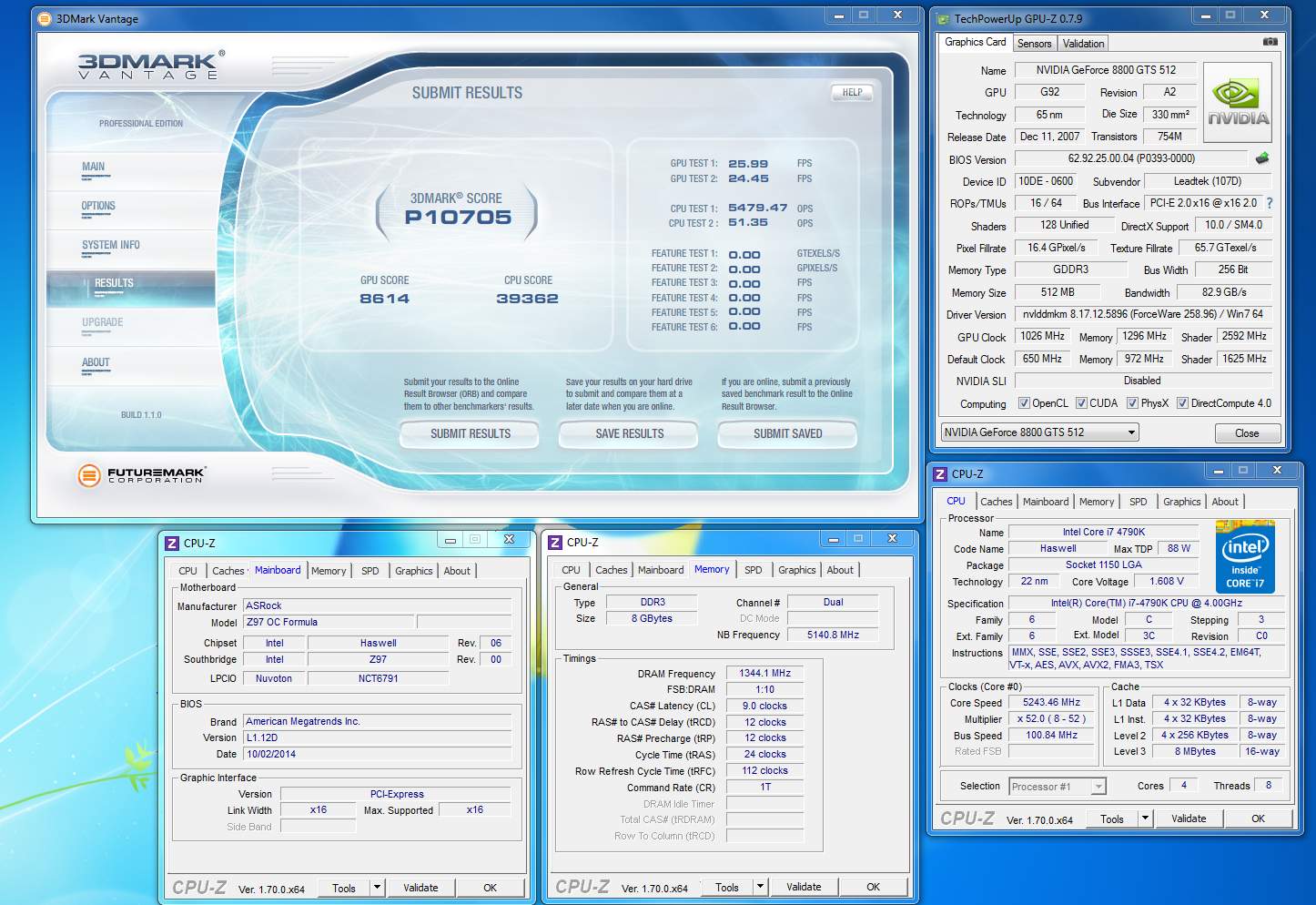Open OPTIONS in the 3DMark Vantage sidebar
The image size is (1316, 905).
click(x=98, y=206)
